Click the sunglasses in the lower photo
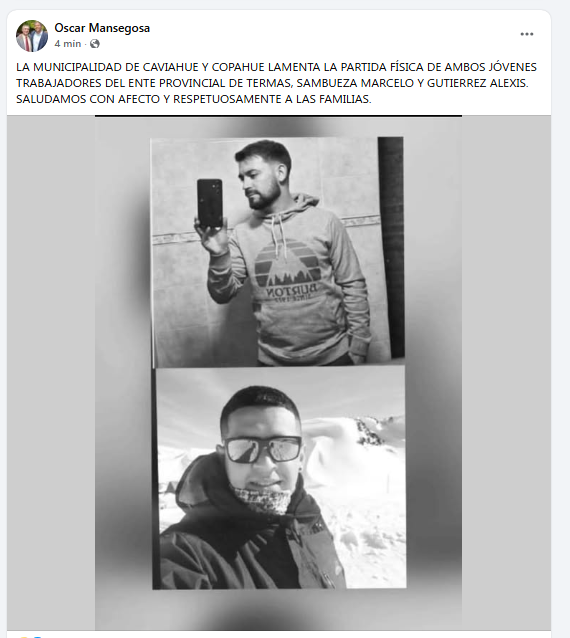Viewport: 570px width, 638px height. click(263, 449)
